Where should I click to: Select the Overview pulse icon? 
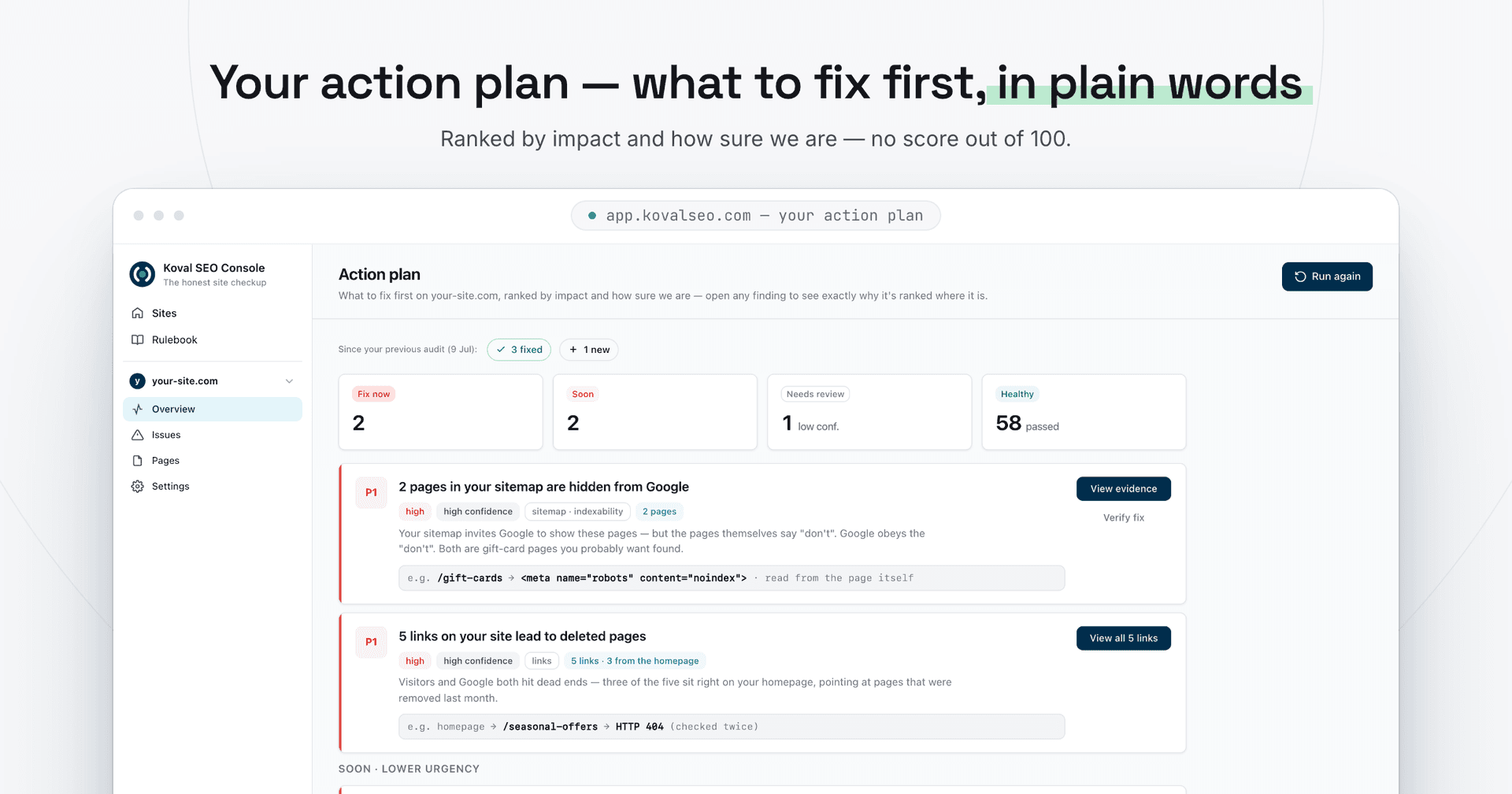[x=138, y=409]
